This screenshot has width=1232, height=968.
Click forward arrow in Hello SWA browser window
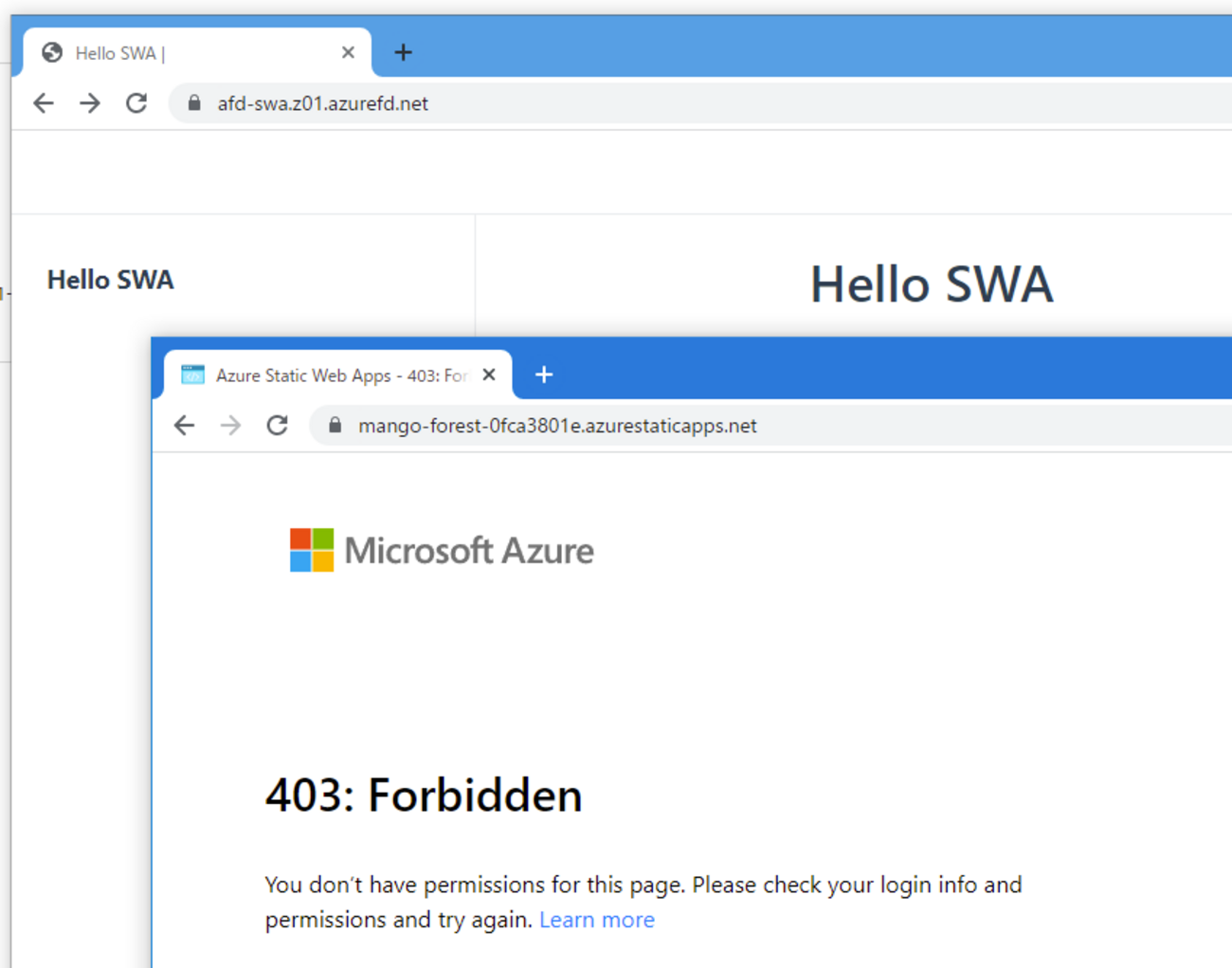[90, 103]
